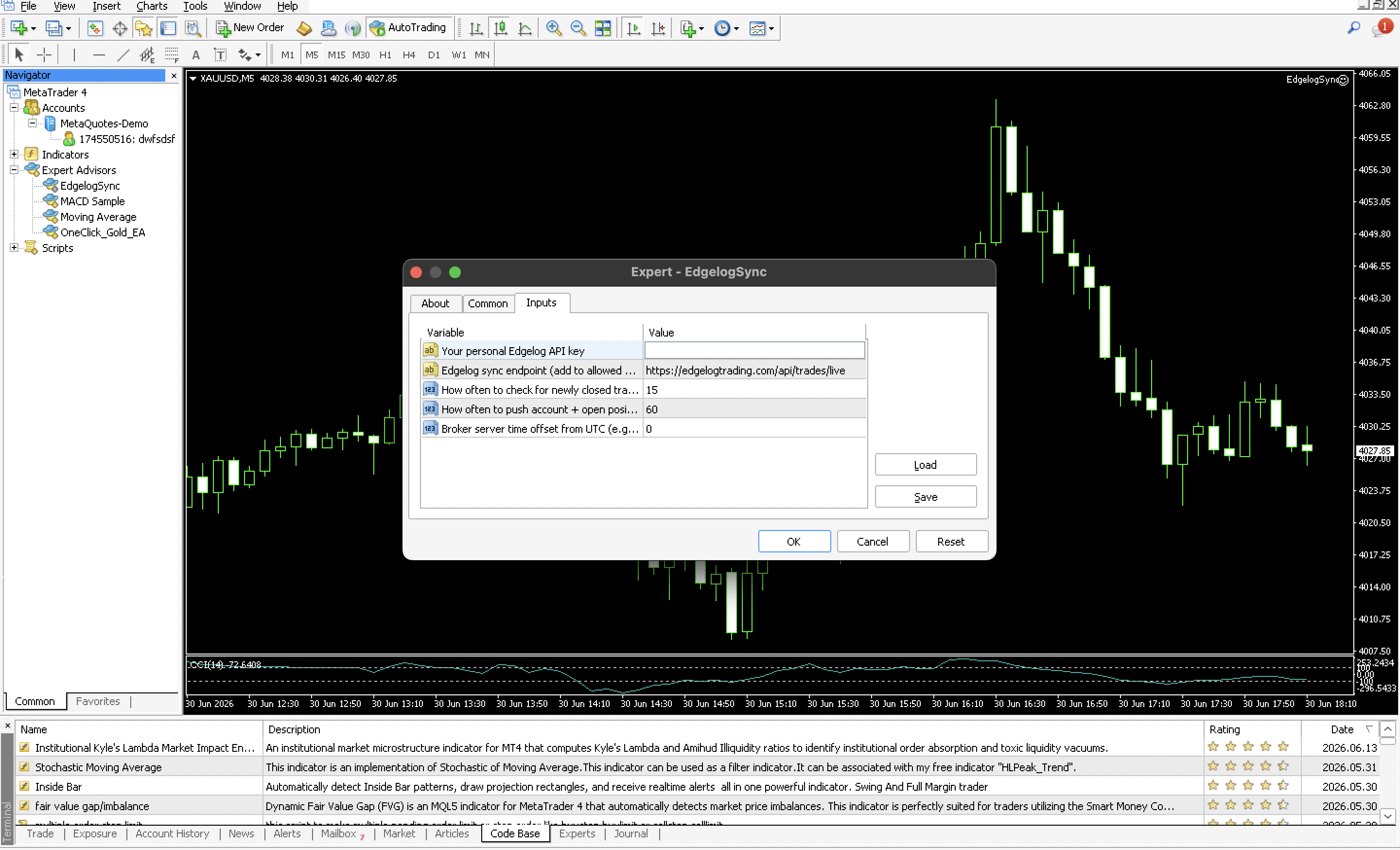The width and height of the screenshot is (1400, 850).
Task: Switch timeframe to W1
Action: [x=458, y=55]
